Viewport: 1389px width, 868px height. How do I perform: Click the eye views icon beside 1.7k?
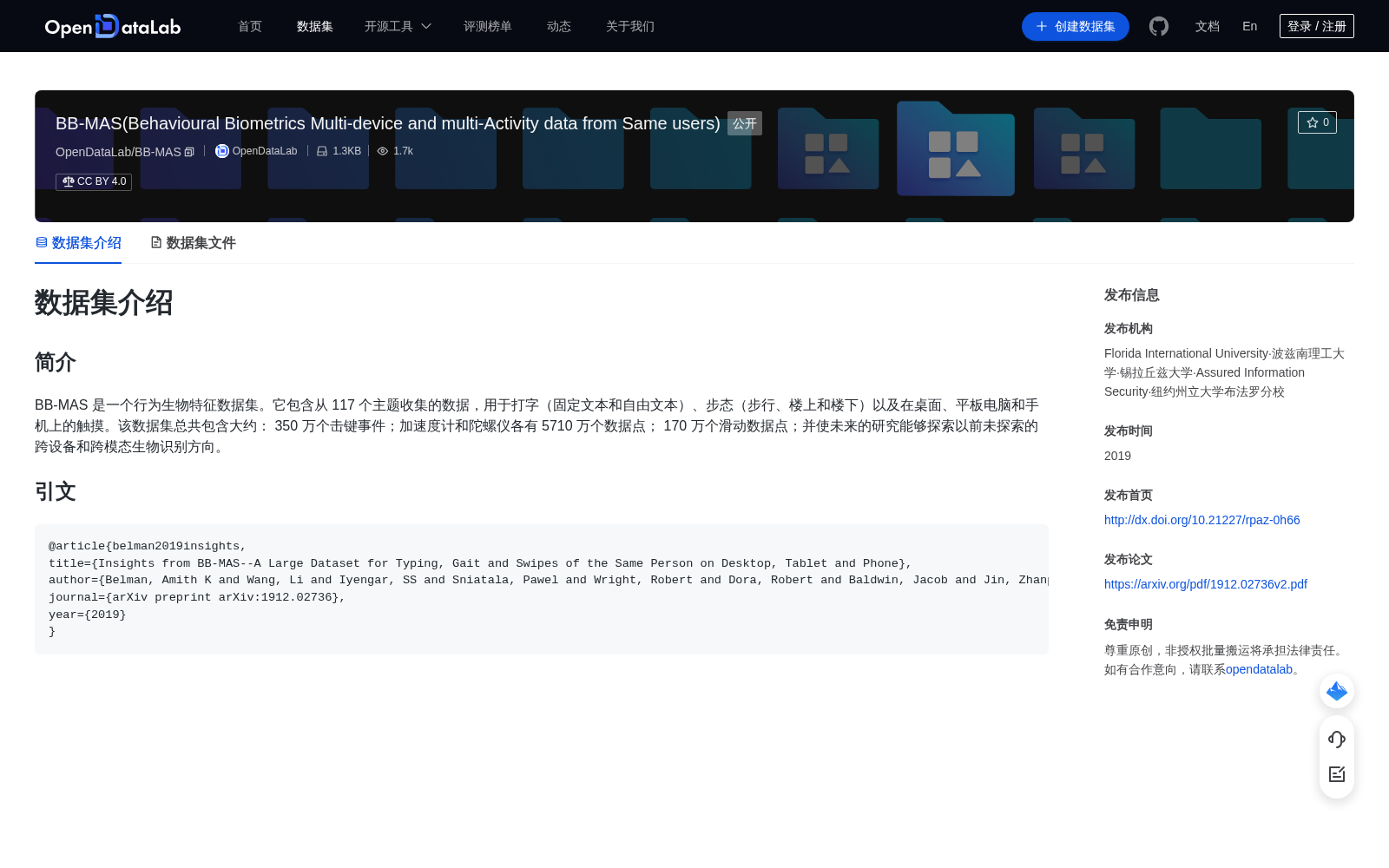click(x=383, y=151)
